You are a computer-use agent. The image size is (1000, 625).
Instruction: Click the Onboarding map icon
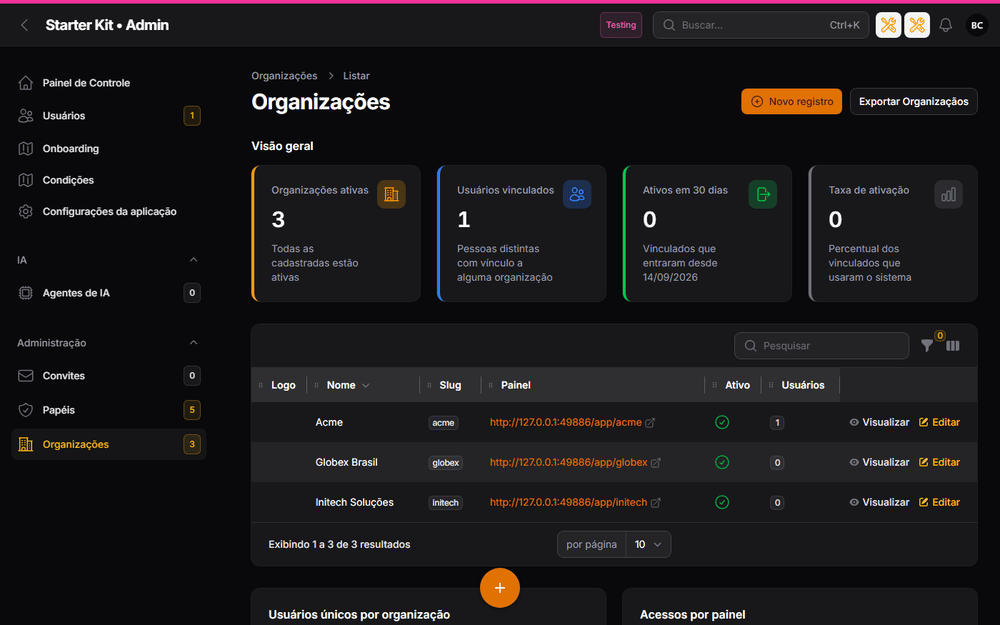(x=26, y=149)
